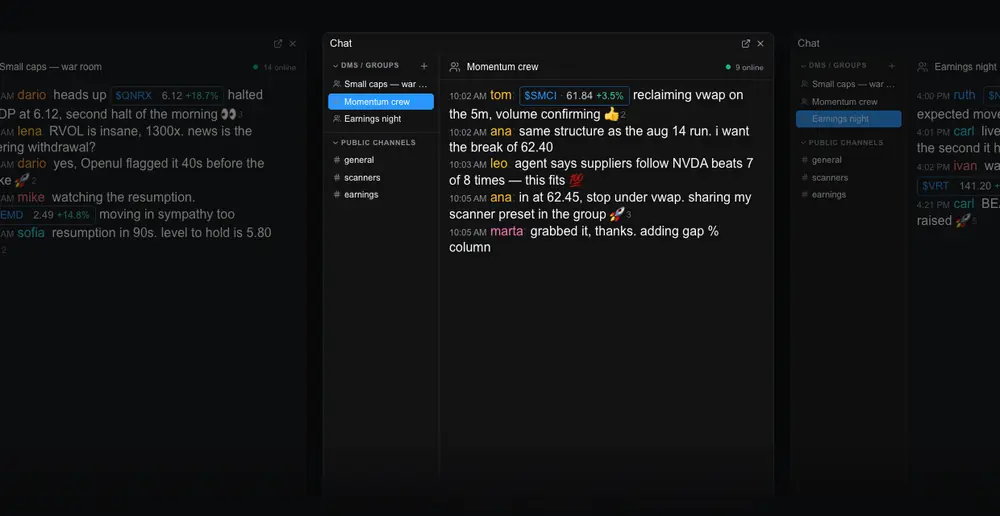Viewport: 1000px width, 516px height.
Task: Pop out the Small caps war room window
Action: (x=277, y=43)
